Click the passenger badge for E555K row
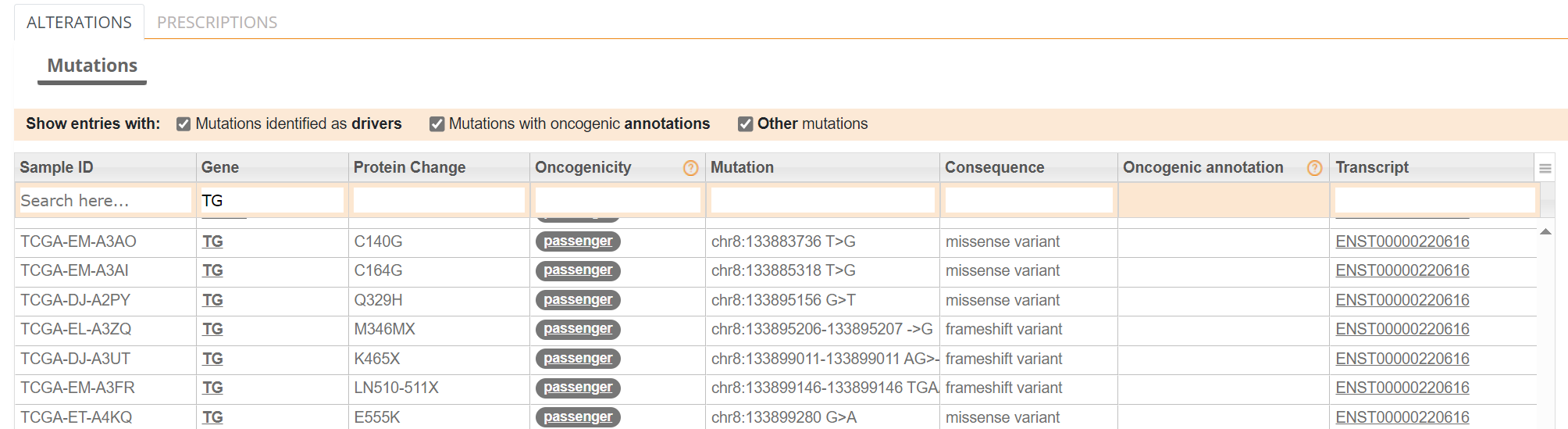Image resolution: width=1568 pixels, height=429 pixels. click(578, 417)
